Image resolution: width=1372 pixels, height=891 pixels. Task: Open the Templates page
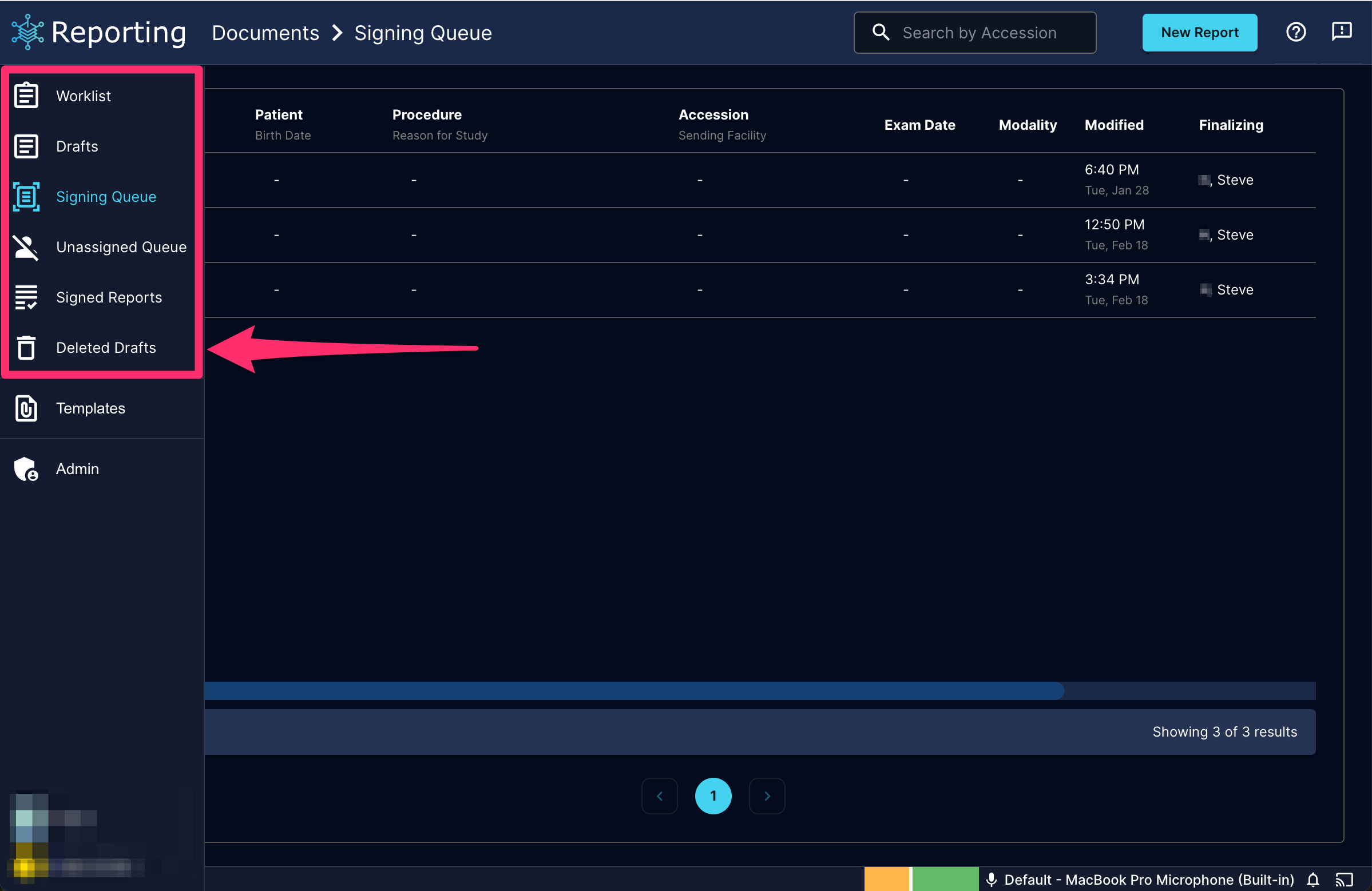tap(90, 408)
